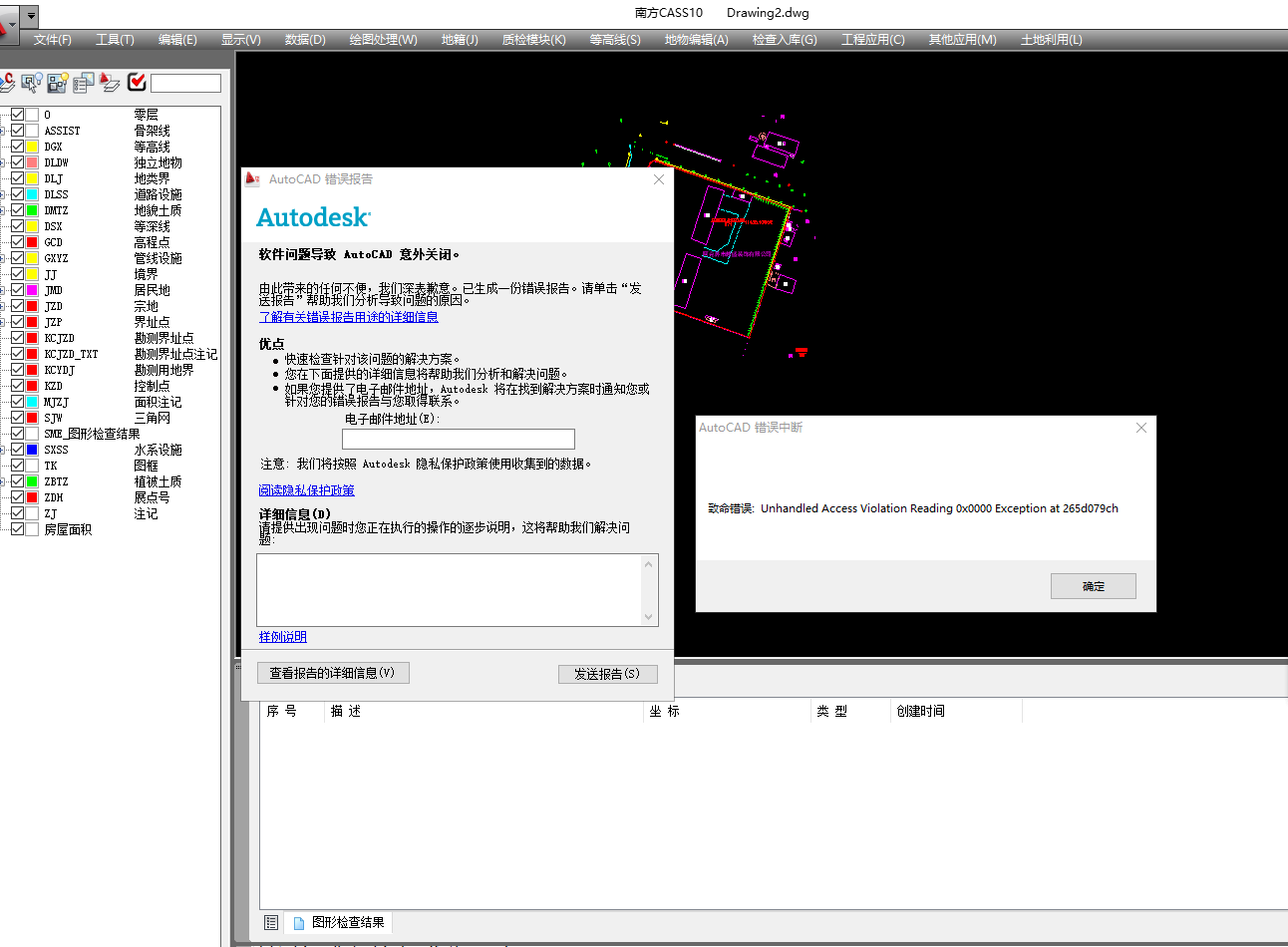
Task: Close the AutoCAD 错误报告 dialog
Action: [x=658, y=179]
